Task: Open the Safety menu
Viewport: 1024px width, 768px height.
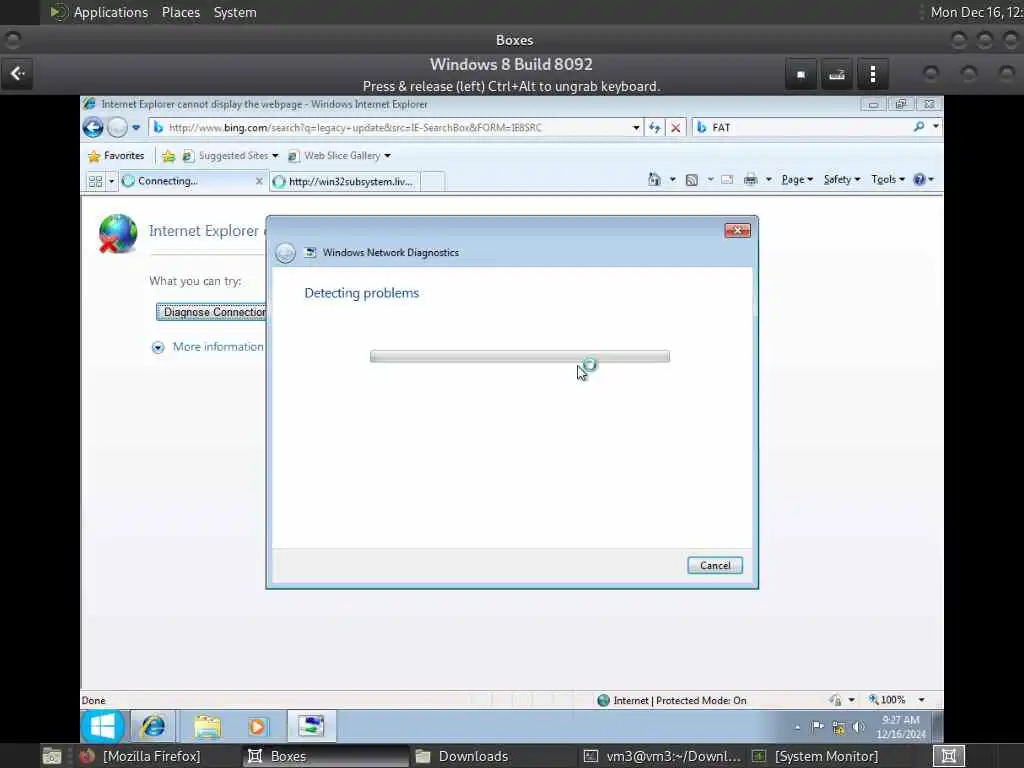Action: coord(842,180)
